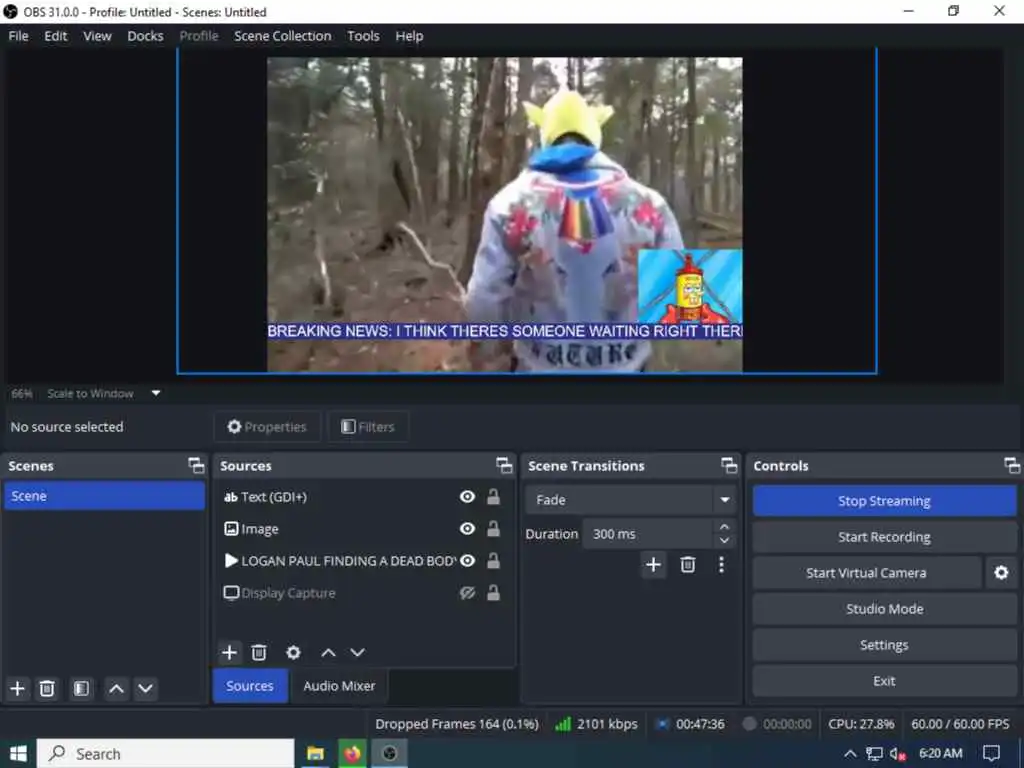Open the Help menu
The image size is (1024, 768).
tap(409, 36)
